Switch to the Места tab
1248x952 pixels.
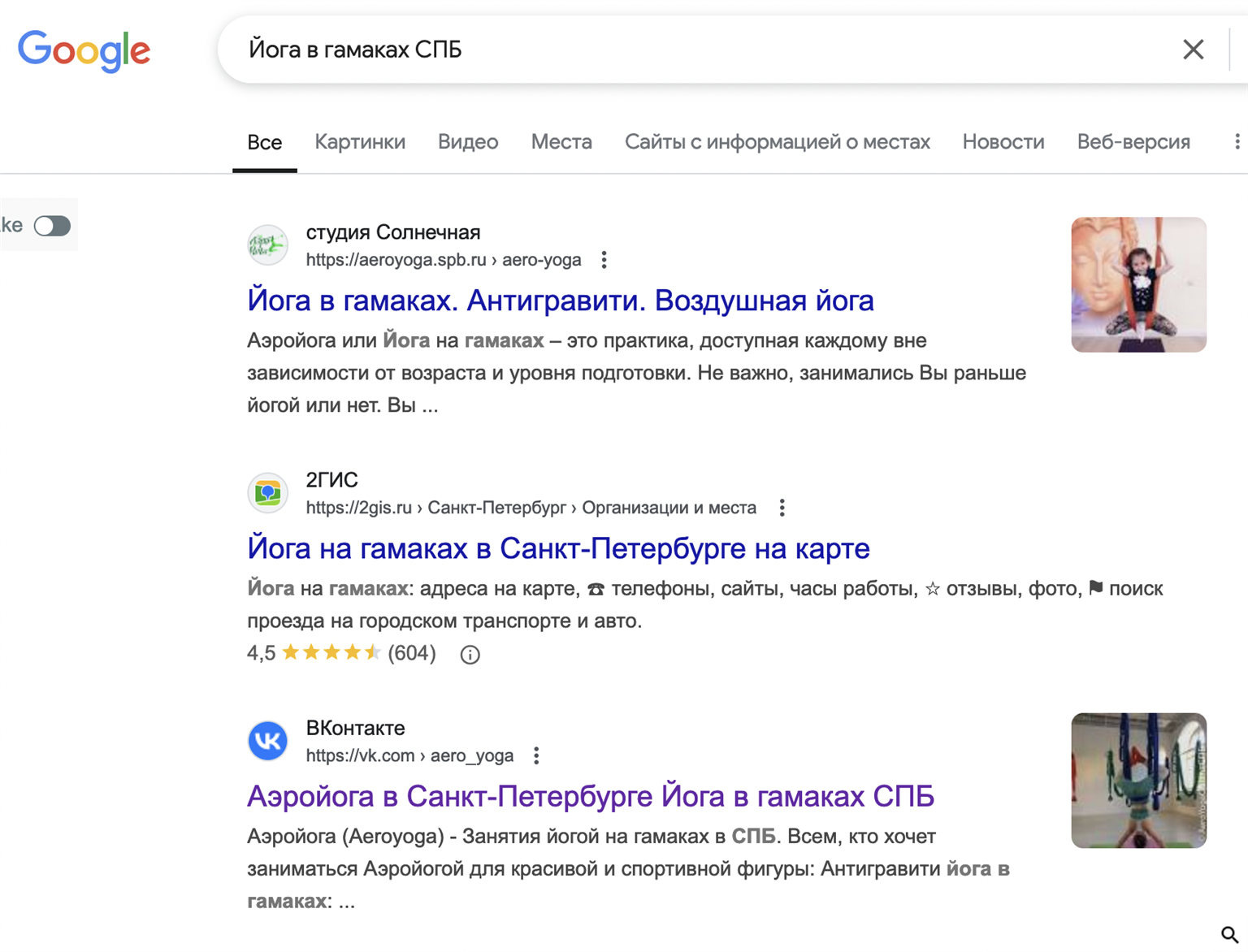(561, 142)
